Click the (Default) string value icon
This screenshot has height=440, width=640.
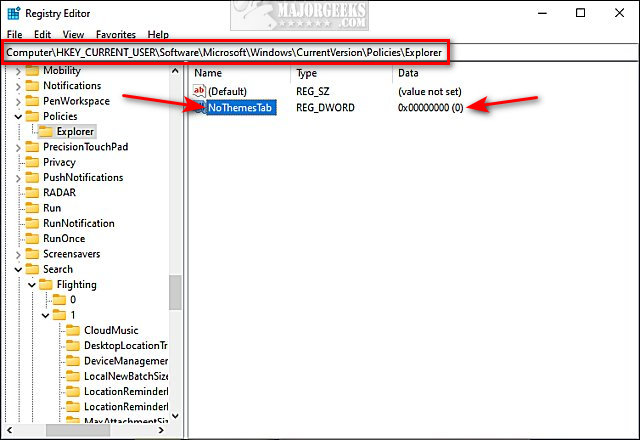199,91
